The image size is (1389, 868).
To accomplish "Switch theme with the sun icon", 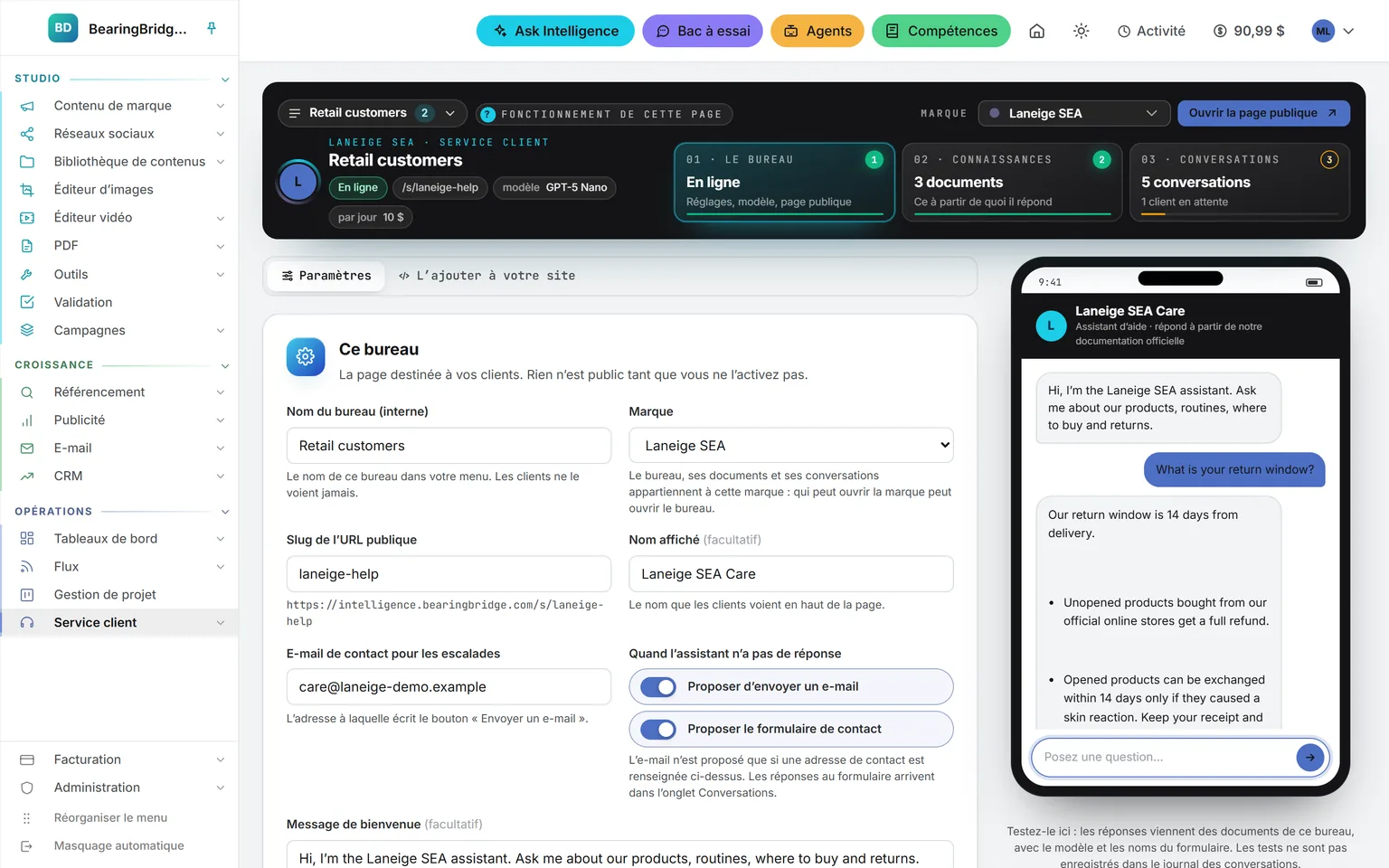I will pyautogui.click(x=1081, y=31).
